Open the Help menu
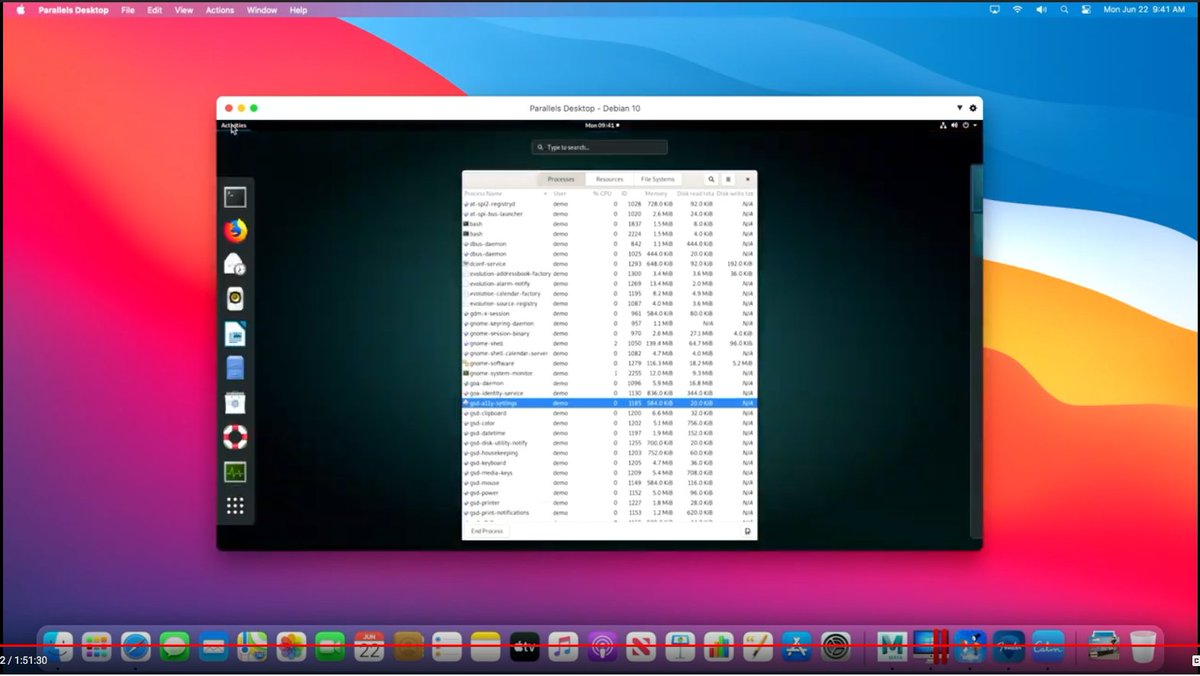Image resolution: width=1200 pixels, height=676 pixels. coord(298,10)
